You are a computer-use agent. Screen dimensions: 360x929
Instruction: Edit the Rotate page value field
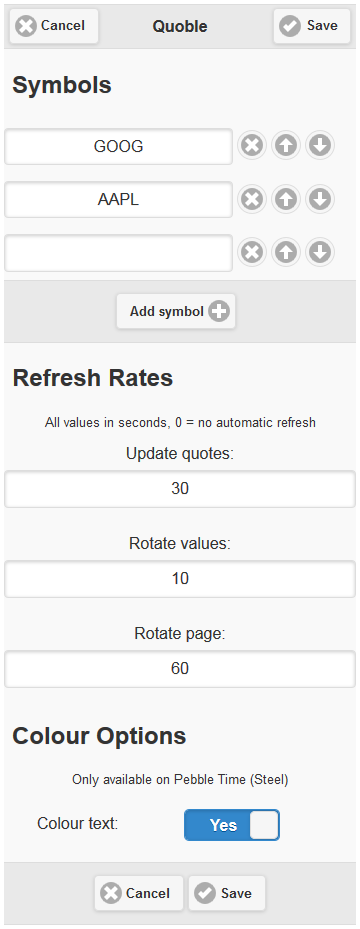click(180, 669)
